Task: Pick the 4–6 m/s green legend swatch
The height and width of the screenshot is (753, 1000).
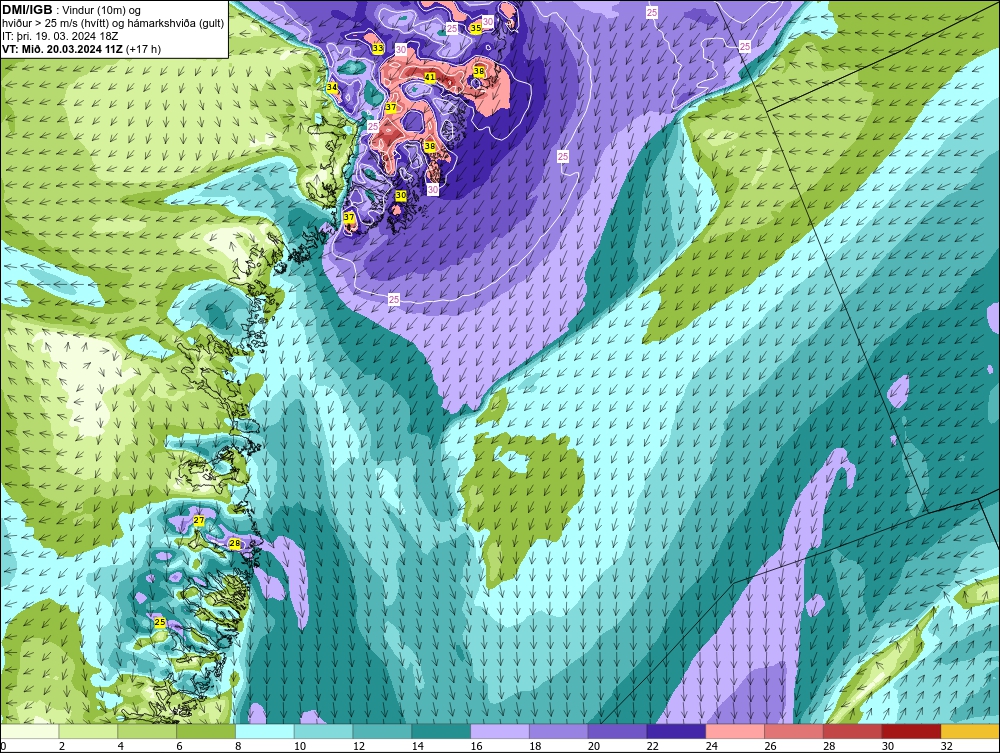Action: pos(147,731)
